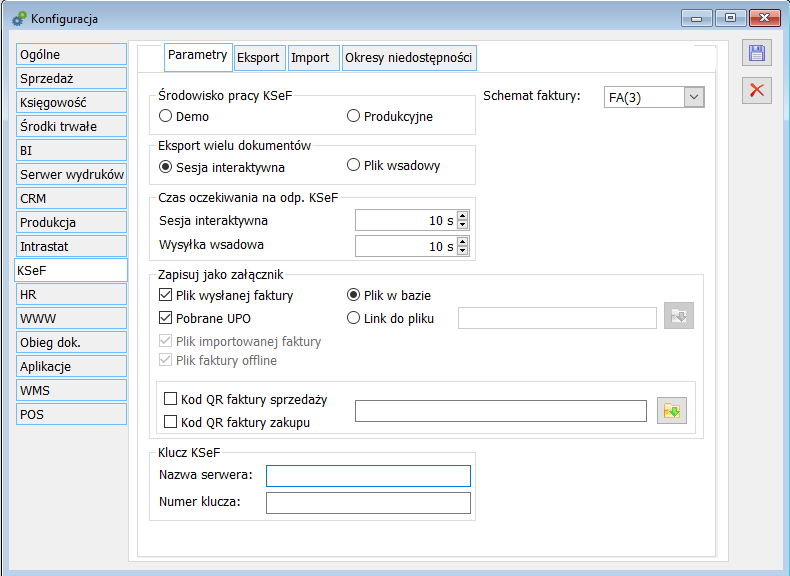Choose Plik wsadowy export mode
Viewport: 790px width, 576px height.
353,165
